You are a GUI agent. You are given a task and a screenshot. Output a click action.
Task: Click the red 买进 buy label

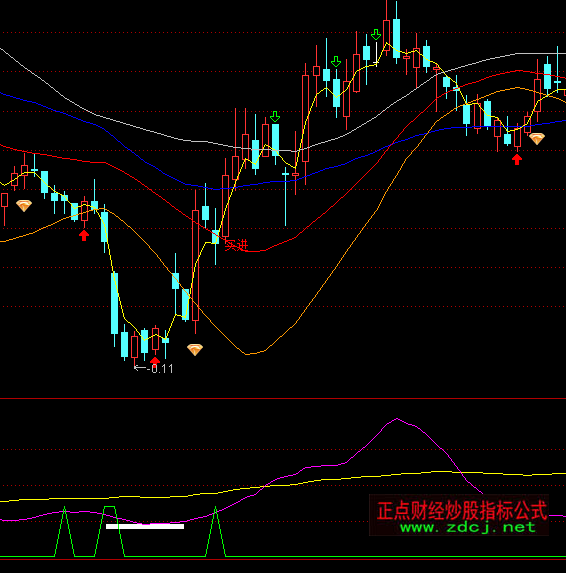[236, 245]
